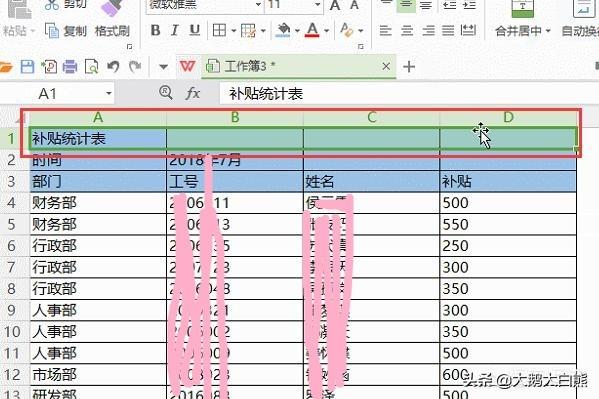The height and width of the screenshot is (399, 599).
Task: Open the 合并居中 dropdown arrow
Action: [548, 31]
